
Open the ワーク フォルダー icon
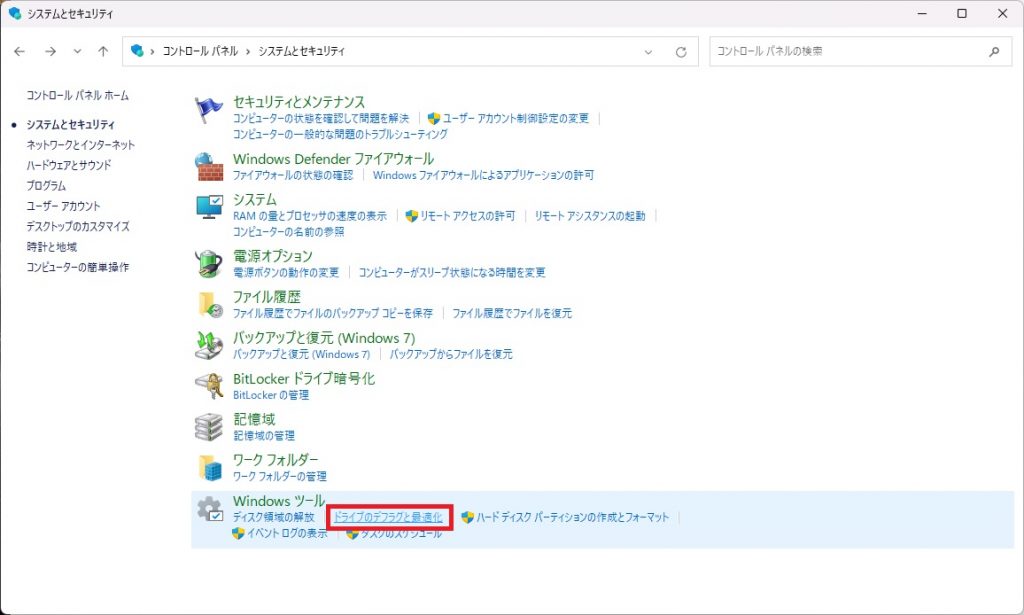[209, 467]
